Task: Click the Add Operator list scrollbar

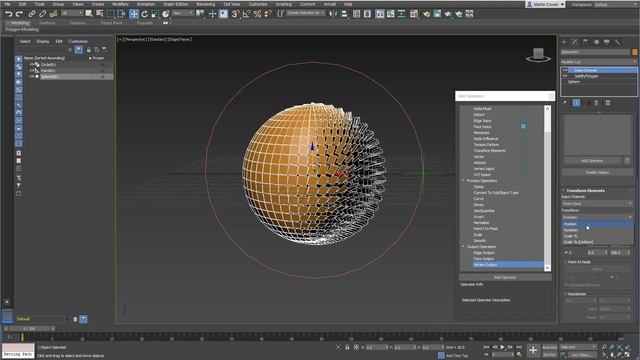Action: (547, 188)
